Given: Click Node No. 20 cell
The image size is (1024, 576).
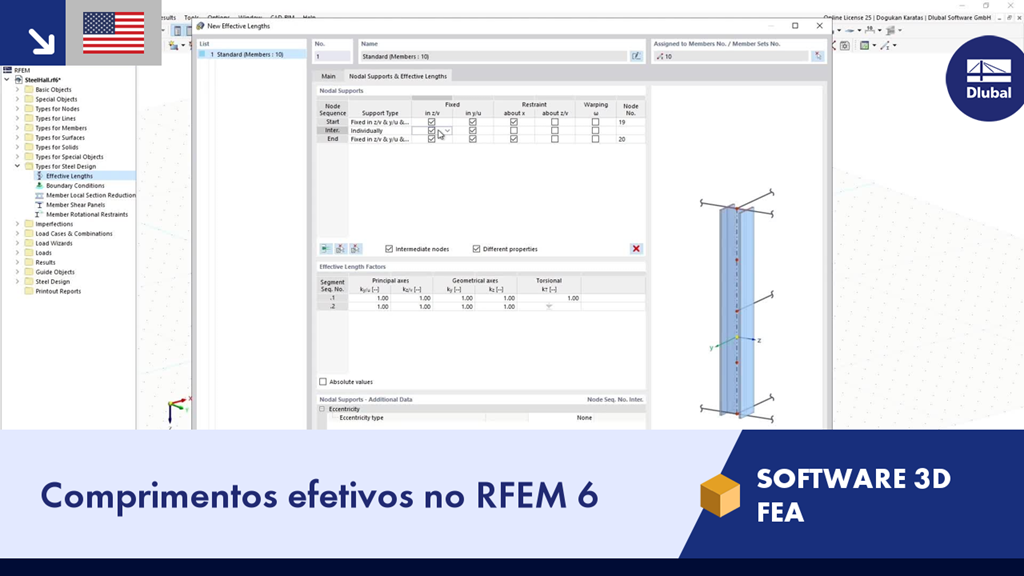Looking at the screenshot, I should point(630,139).
